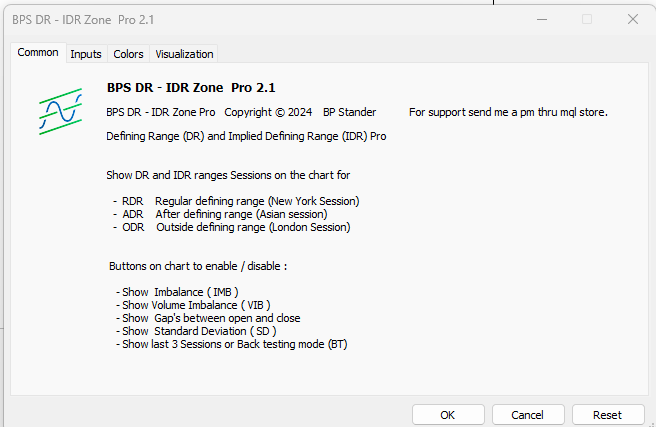Click the RDR Regular defining range line
The height and width of the screenshot is (427, 656).
(x=236, y=201)
